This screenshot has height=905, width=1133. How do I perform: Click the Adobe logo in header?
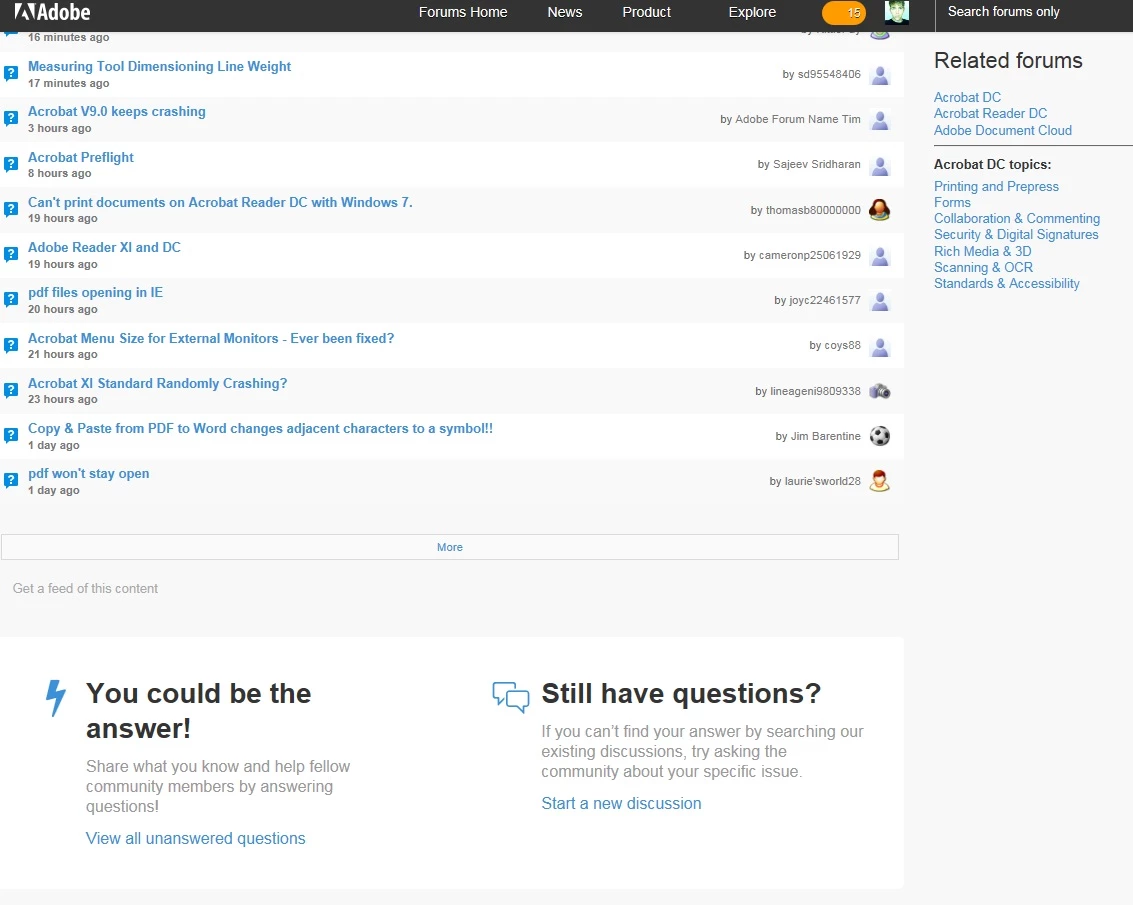[52, 12]
